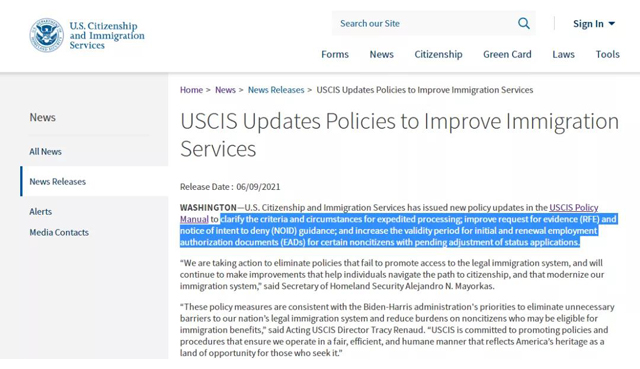Follow the News breadcrumb link

point(225,90)
